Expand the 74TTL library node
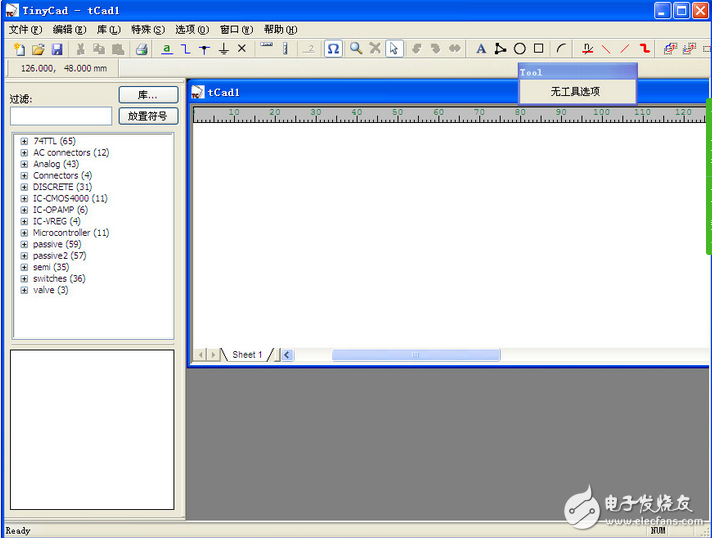This screenshot has width=712, height=538. (24, 141)
